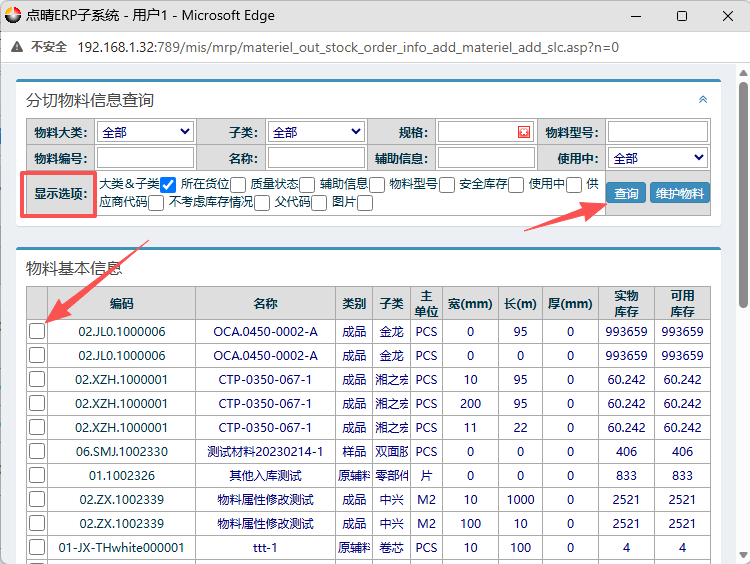750x564 pixels.
Task: Enable the 质量状态 display option
Action: pos(307,185)
